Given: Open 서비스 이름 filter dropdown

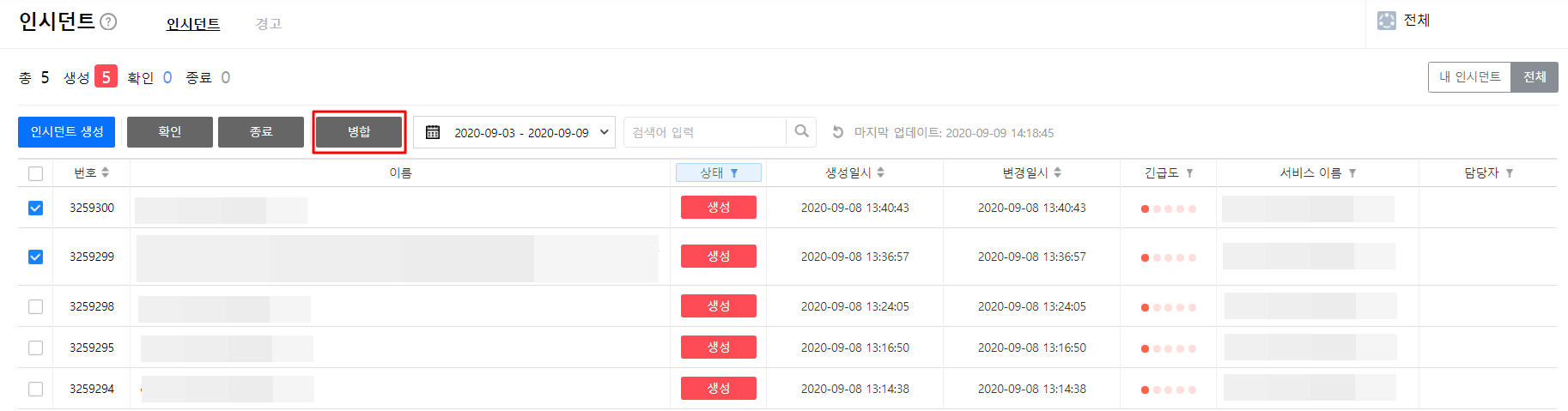Looking at the screenshot, I should (x=1352, y=173).
